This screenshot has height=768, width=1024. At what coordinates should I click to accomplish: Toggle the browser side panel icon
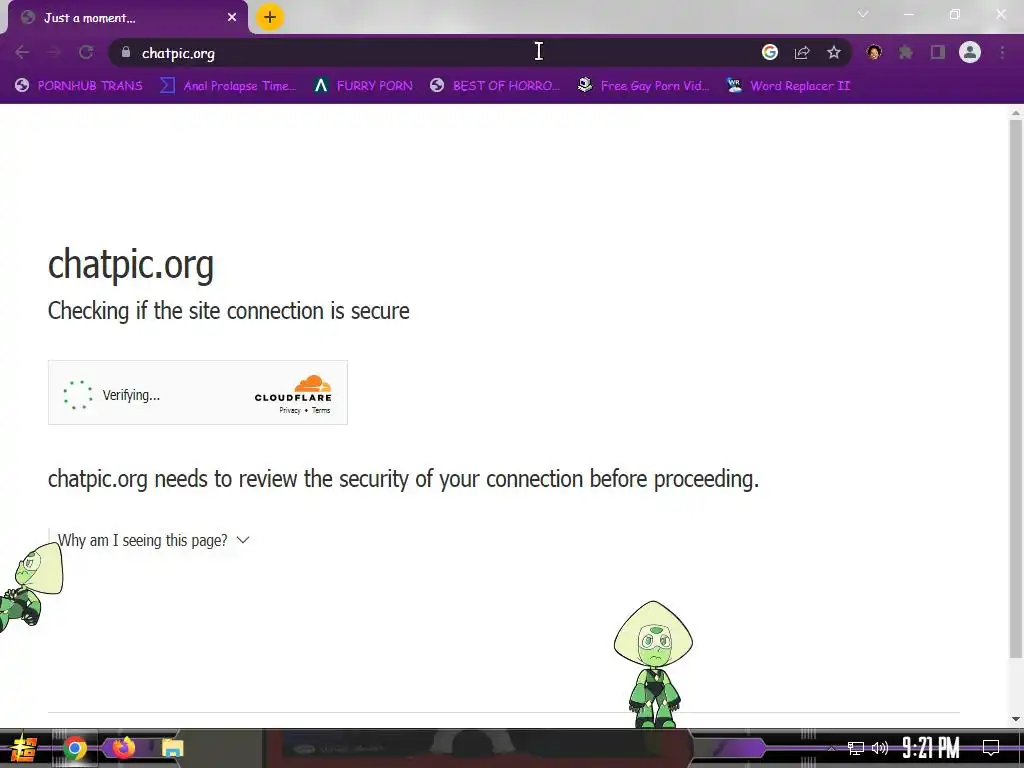pos(938,52)
